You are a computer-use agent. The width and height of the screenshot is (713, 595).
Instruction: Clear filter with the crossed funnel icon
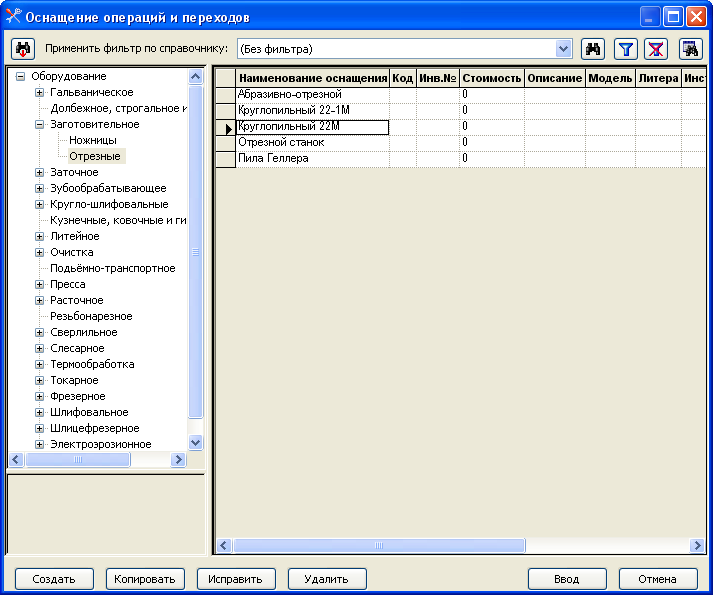pyautogui.click(x=655, y=49)
